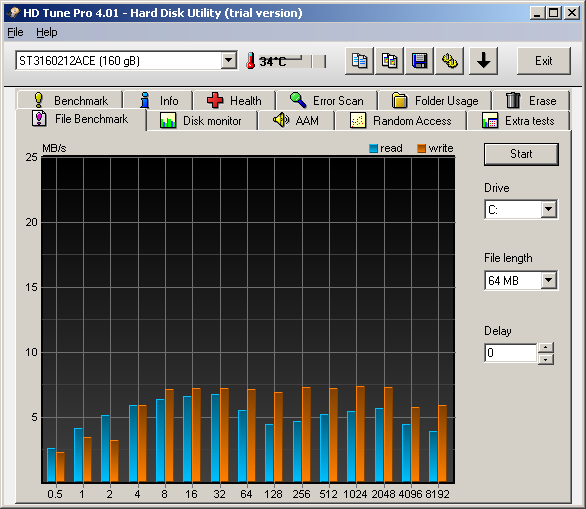
Task: Click the HD Tune title bar app icon
Action: coord(13,13)
